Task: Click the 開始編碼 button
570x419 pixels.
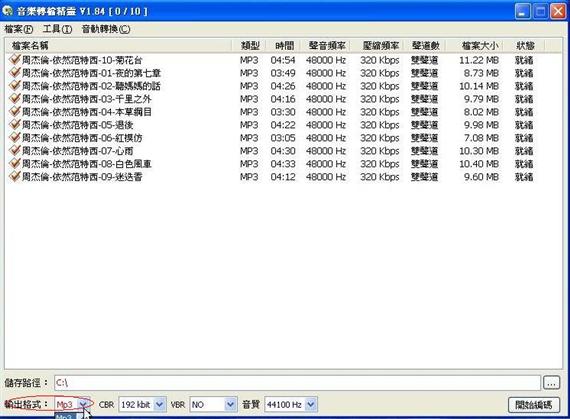Action: (x=534, y=404)
